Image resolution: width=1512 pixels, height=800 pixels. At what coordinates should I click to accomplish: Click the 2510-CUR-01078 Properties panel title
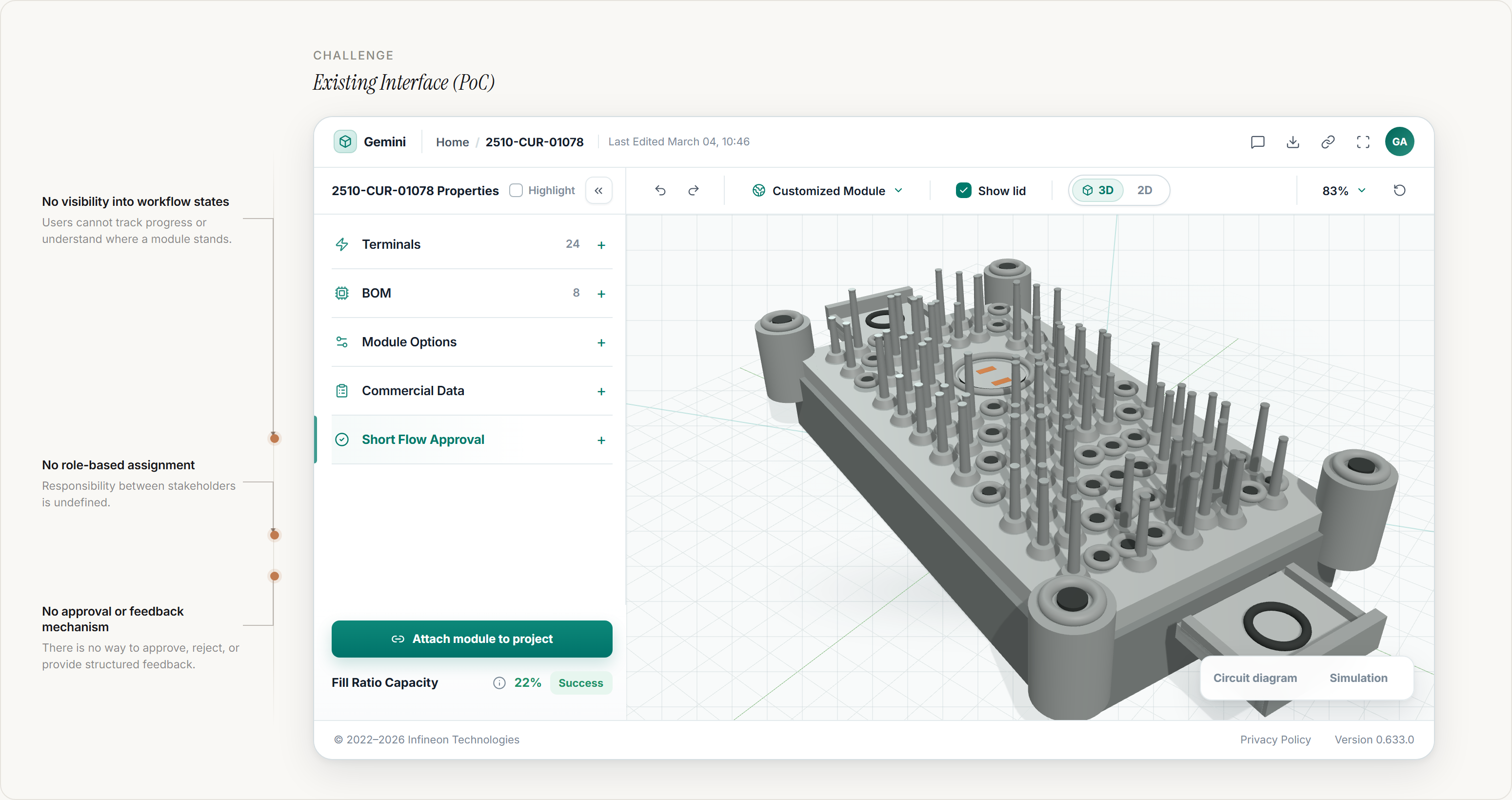415,191
